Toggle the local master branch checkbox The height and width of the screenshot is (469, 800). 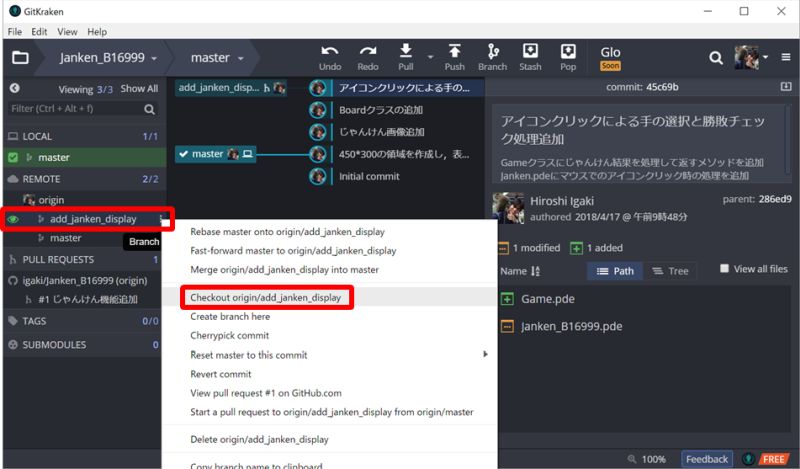(x=13, y=158)
